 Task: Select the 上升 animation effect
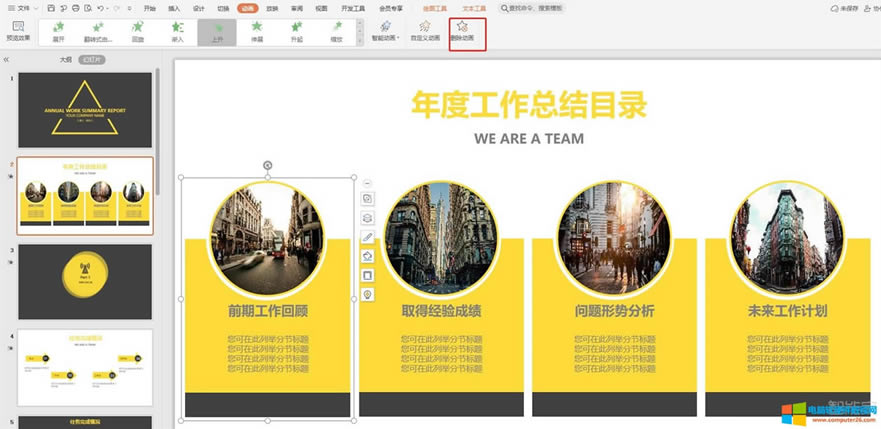217,32
